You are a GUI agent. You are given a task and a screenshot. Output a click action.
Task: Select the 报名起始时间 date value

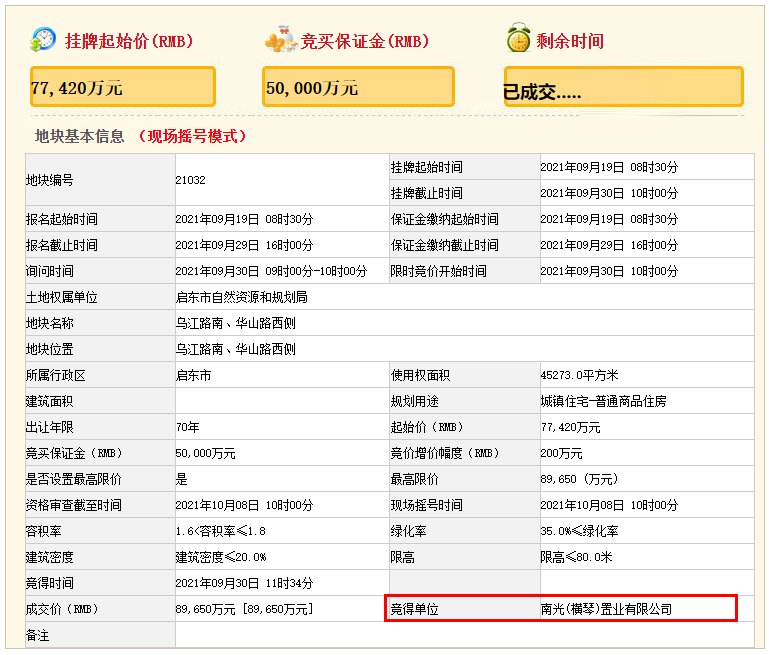[244, 219]
